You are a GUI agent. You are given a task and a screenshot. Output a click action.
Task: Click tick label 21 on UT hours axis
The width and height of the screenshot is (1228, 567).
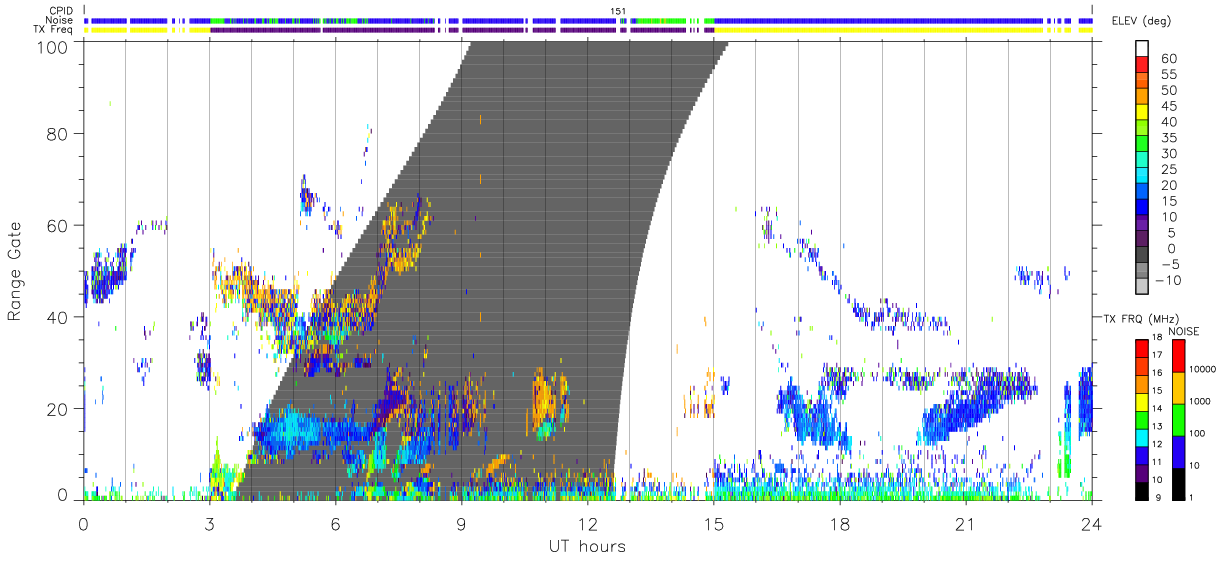(965, 525)
